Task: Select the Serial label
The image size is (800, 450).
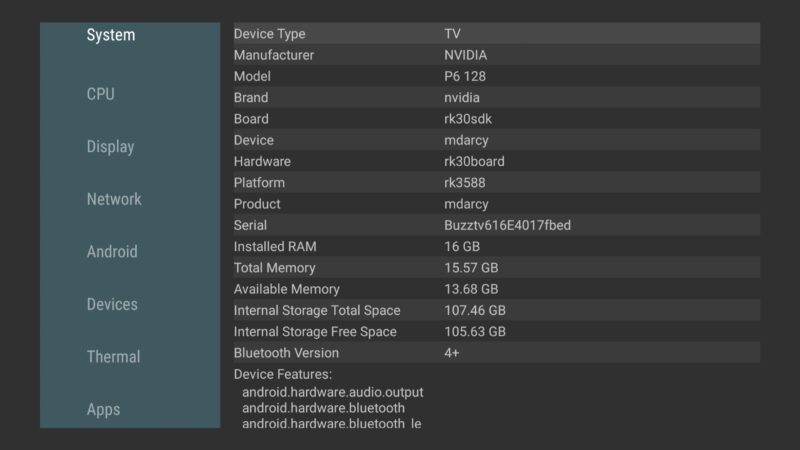Action: (250, 226)
